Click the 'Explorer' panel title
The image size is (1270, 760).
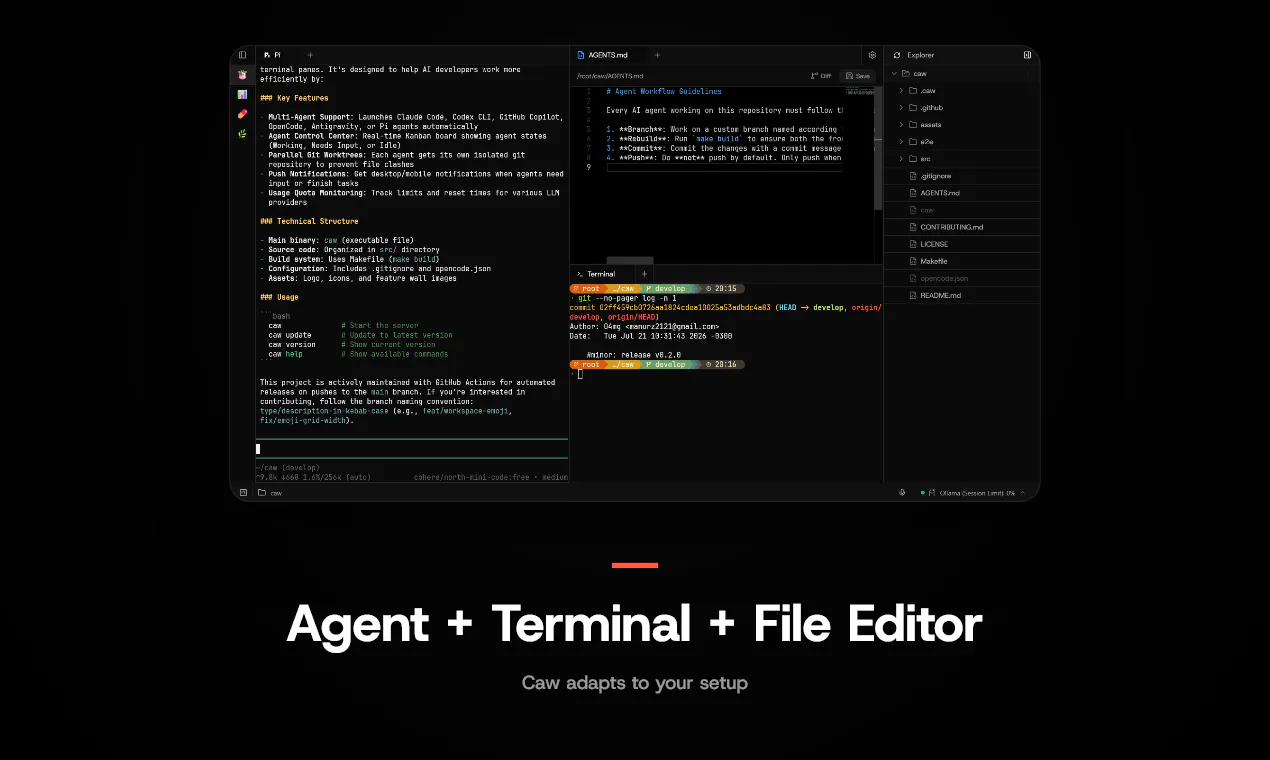(x=921, y=55)
